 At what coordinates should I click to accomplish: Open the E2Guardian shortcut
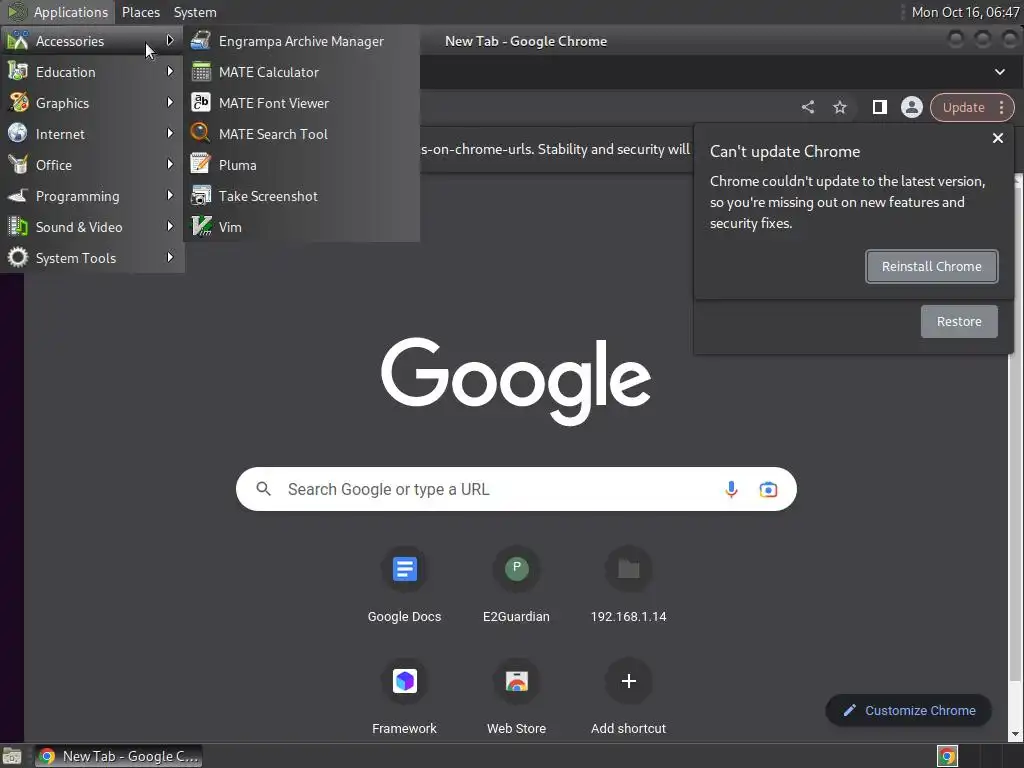coord(517,584)
